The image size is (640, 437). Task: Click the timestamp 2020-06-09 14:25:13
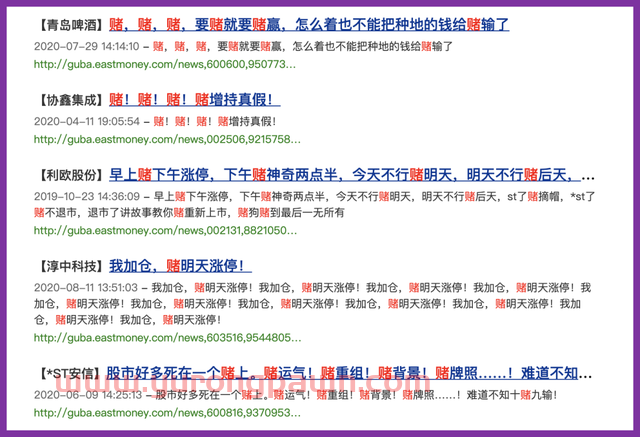(x=88, y=395)
